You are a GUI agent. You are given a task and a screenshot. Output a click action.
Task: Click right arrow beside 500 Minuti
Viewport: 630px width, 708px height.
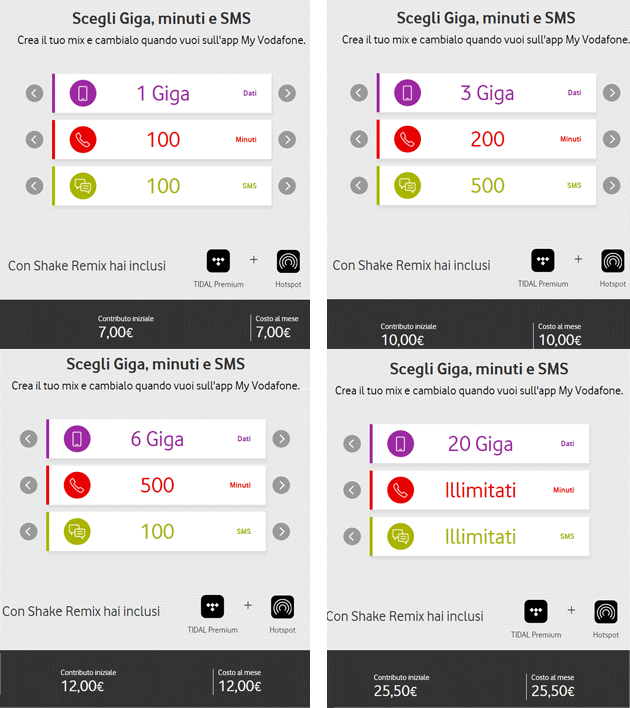281,485
